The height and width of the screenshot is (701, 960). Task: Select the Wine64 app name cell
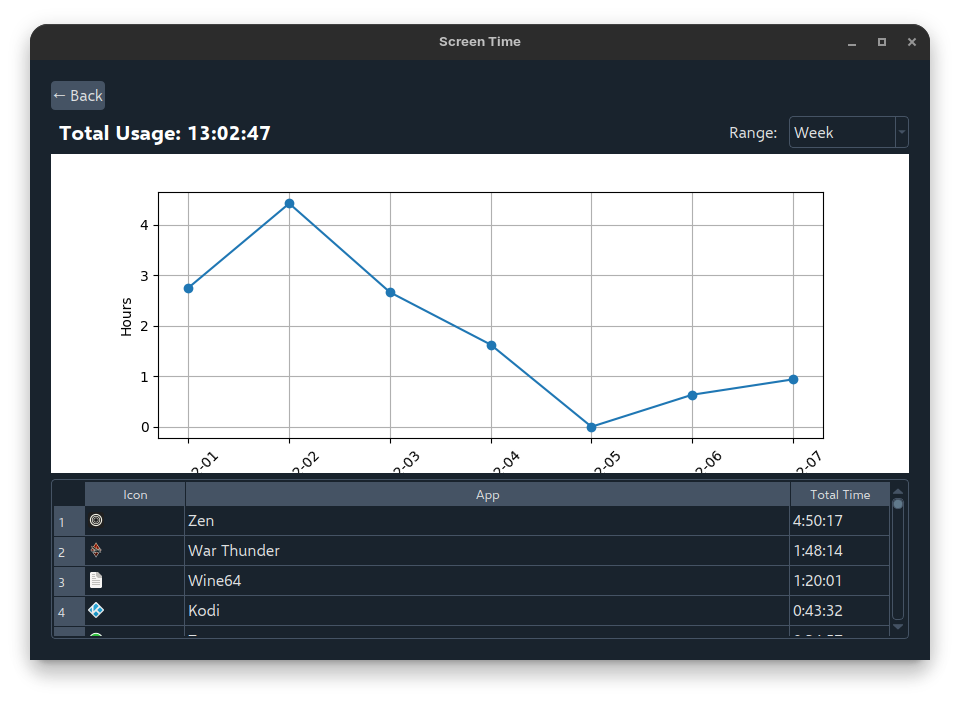(x=487, y=581)
